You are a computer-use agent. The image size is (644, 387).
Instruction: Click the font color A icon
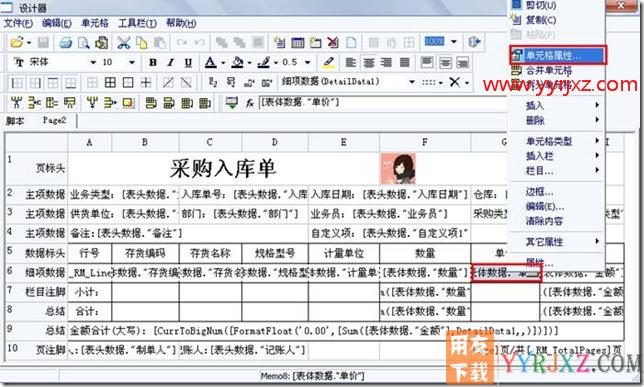tap(210, 62)
